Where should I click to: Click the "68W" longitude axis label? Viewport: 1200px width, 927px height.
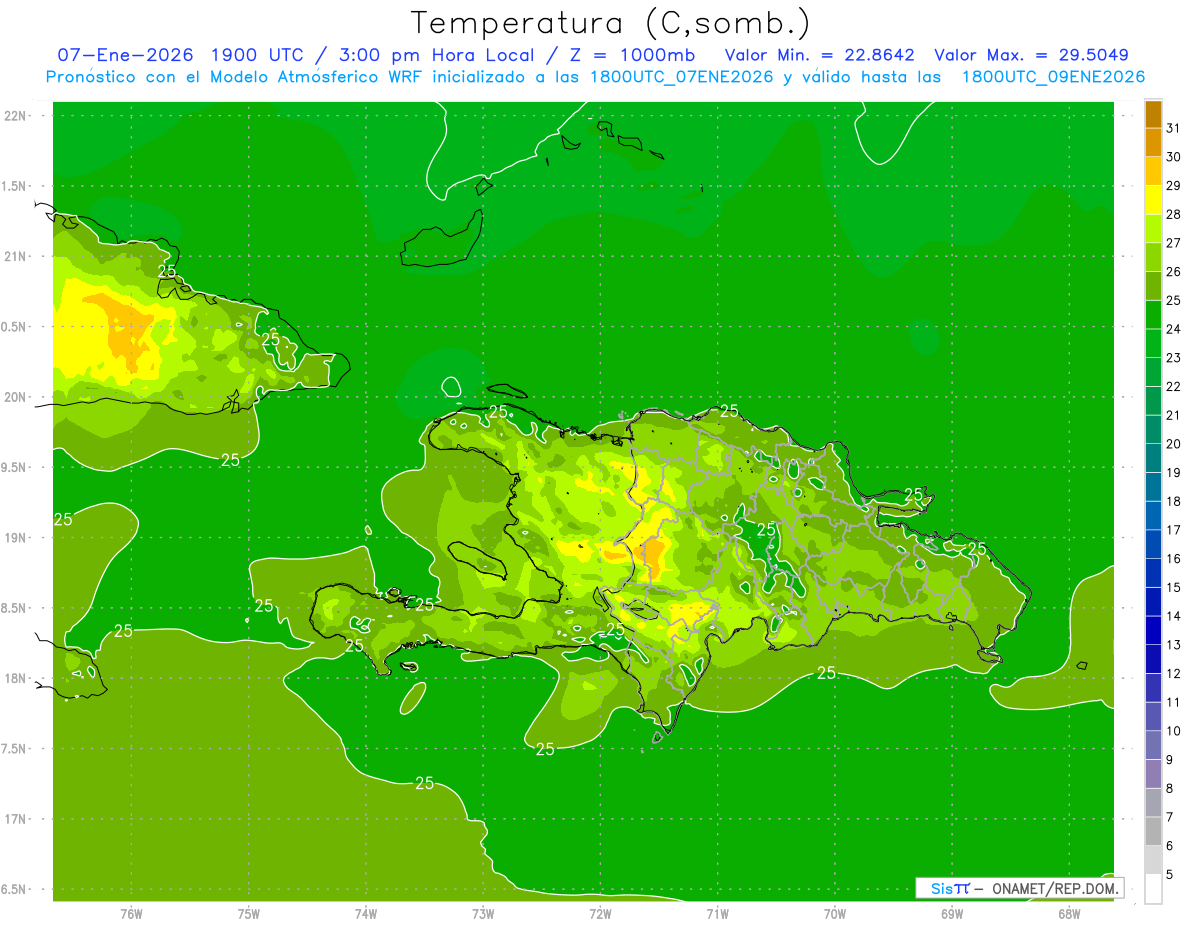coord(1069,914)
